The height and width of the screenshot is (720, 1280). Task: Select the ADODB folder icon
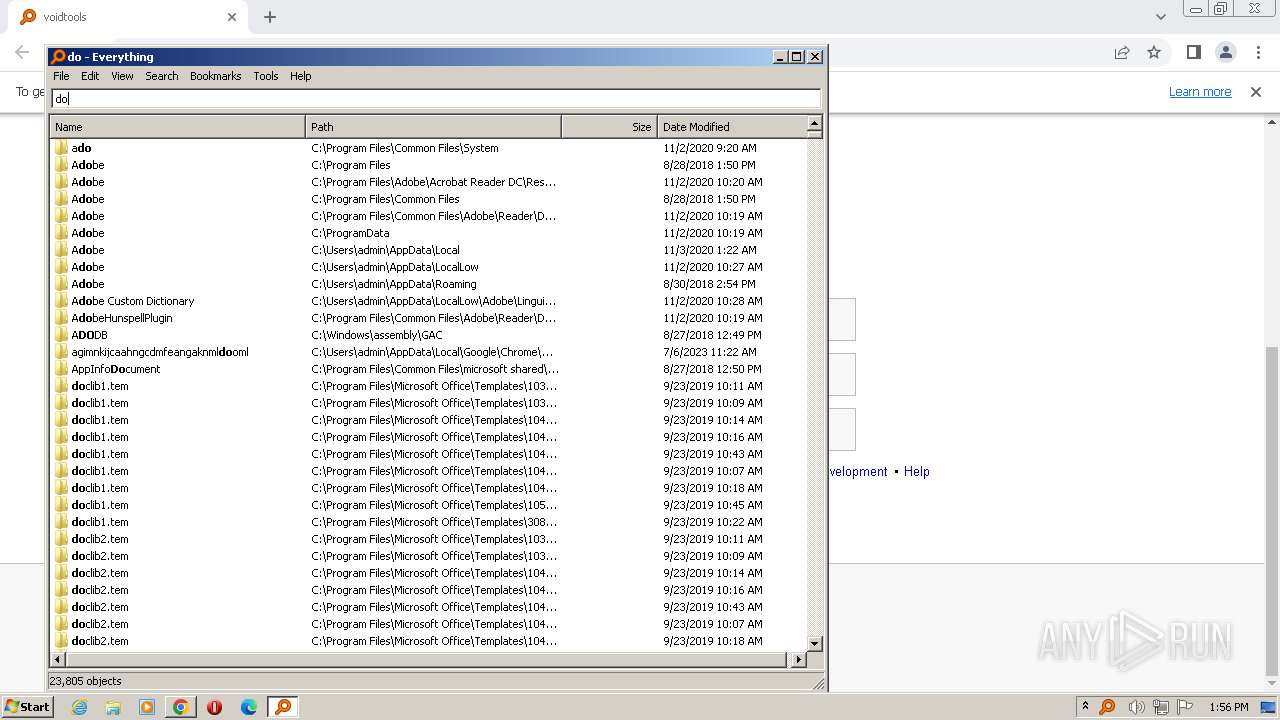coord(61,335)
